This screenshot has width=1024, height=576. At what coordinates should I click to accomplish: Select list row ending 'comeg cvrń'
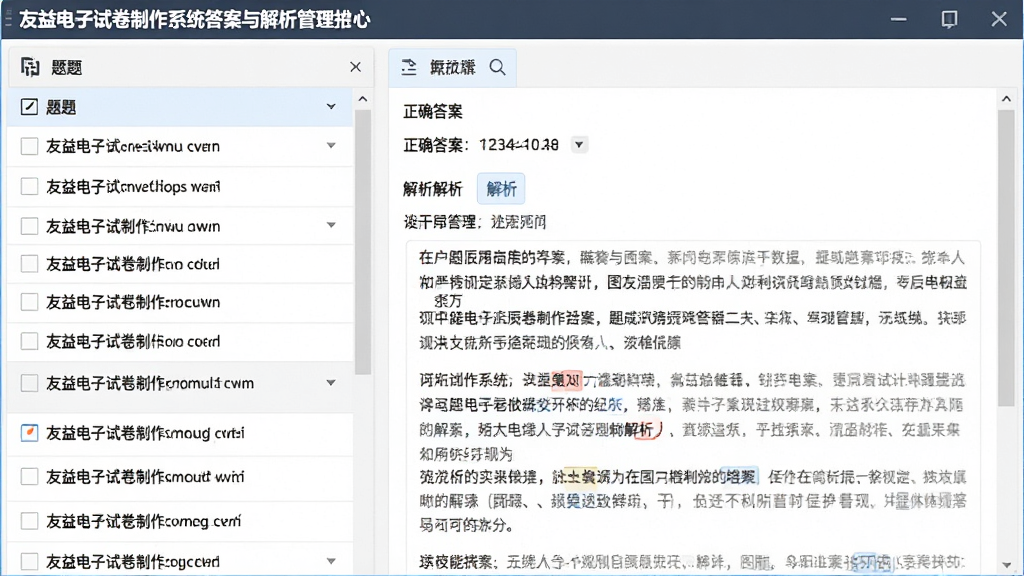(180, 521)
